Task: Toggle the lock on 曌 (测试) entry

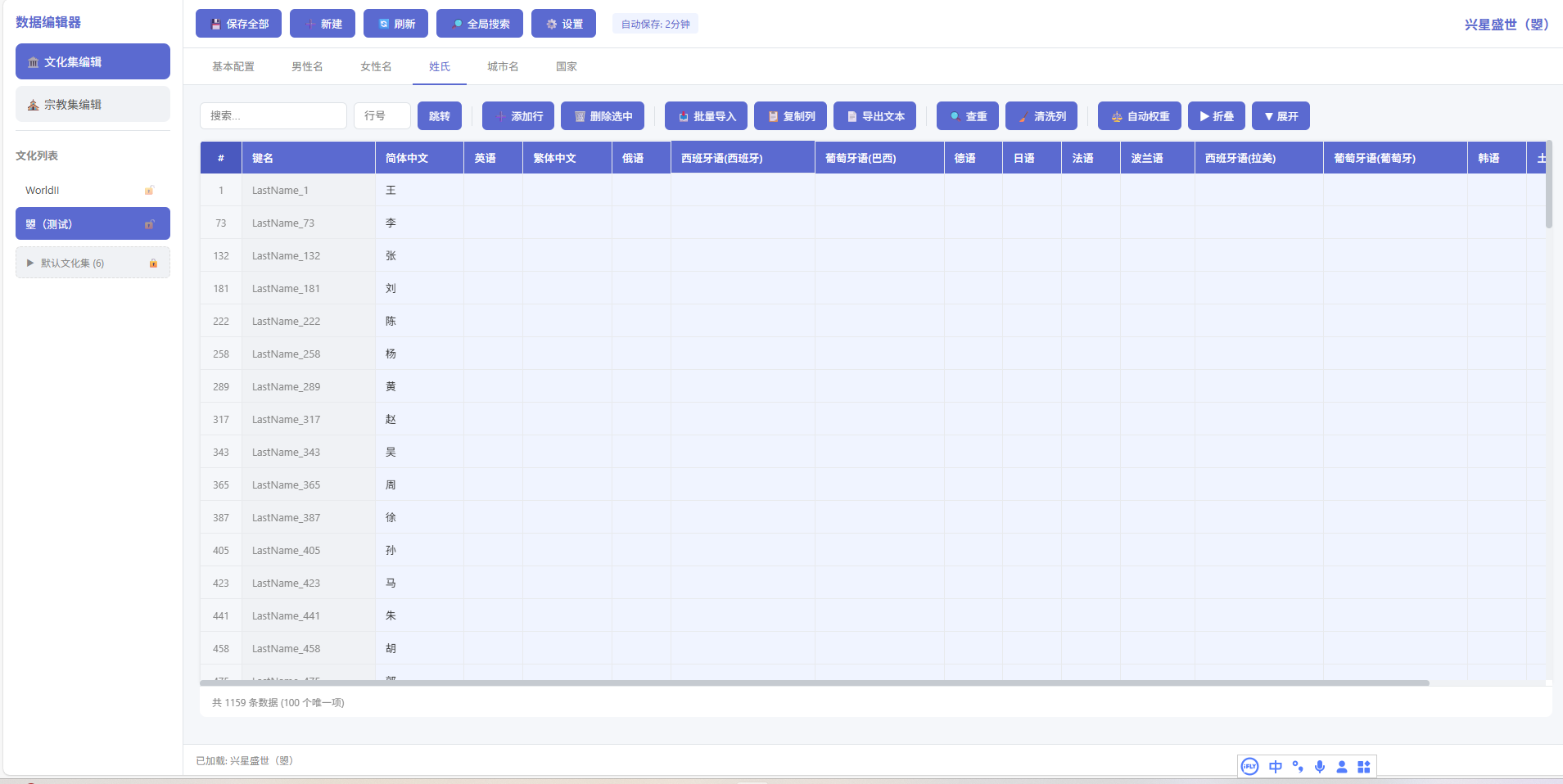Action: tap(149, 223)
